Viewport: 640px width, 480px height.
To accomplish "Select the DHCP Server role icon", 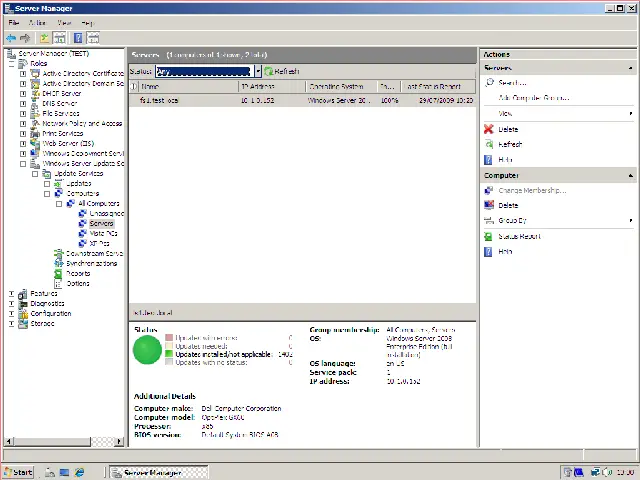I will [x=35, y=93].
